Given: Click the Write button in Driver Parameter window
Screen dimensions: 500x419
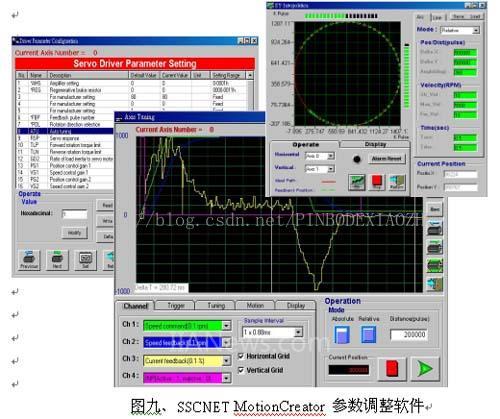Looking at the screenshot, I should click(105, 221).
